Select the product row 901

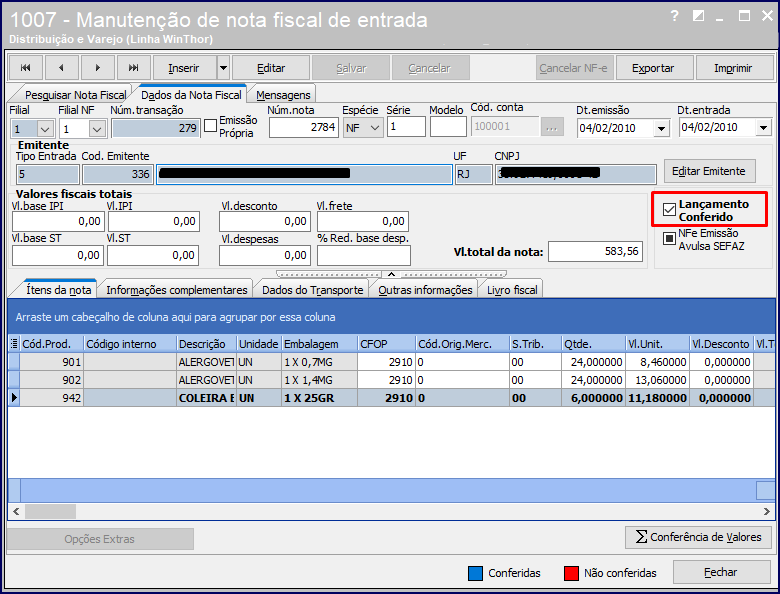392,362
